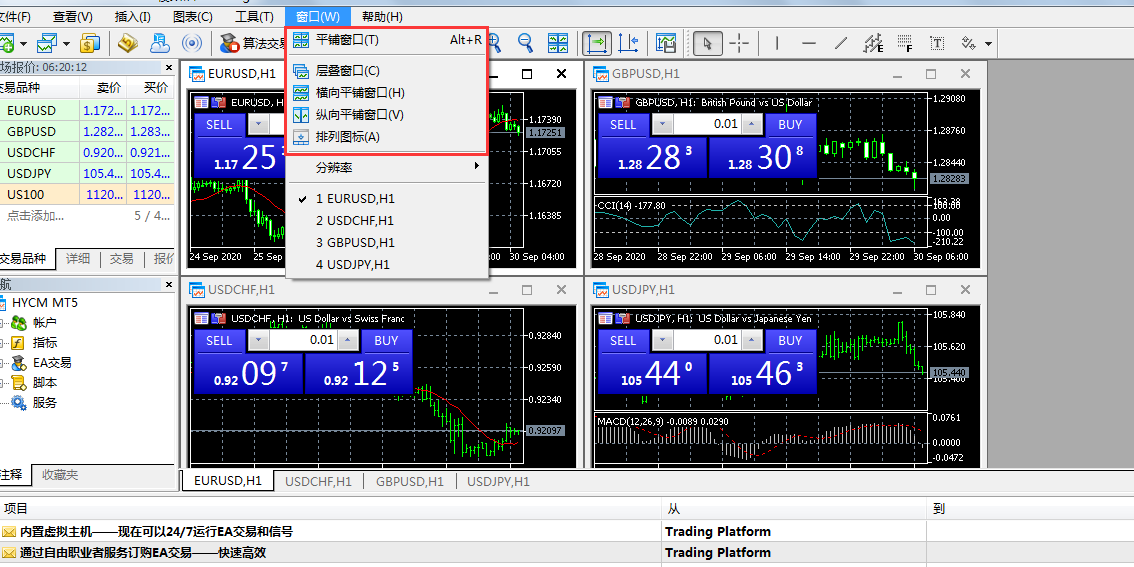Draw a vertical line tool

(x=777, y=43)
